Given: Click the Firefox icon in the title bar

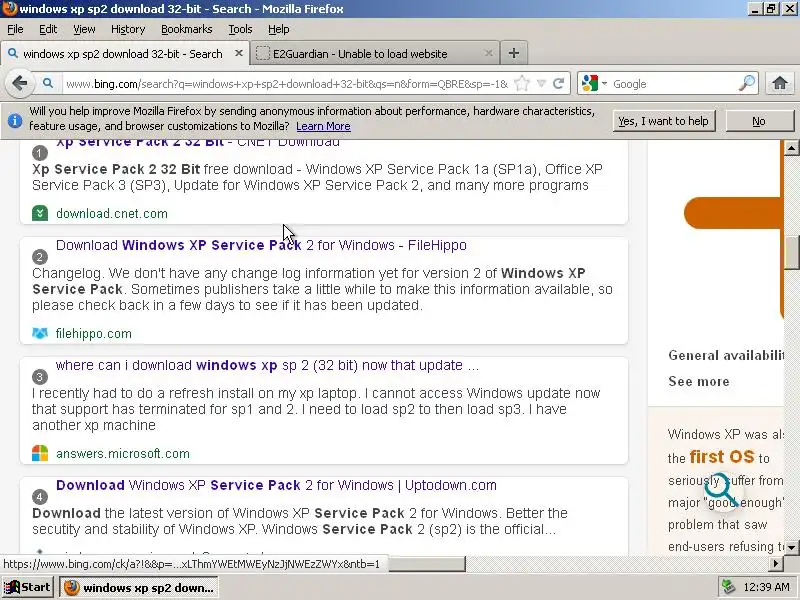Looking at the screenshot, I should pos(9,9).
